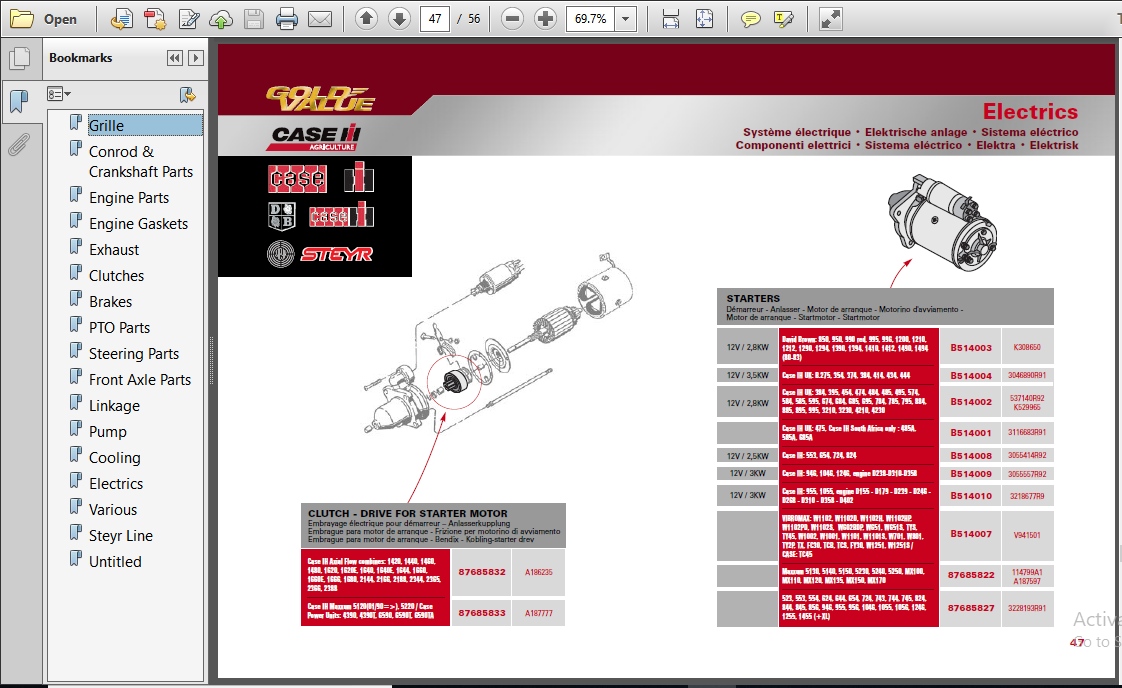Zoom out with the minus button
This screenshot has width=1122, height=688.
tap(512, 19)
